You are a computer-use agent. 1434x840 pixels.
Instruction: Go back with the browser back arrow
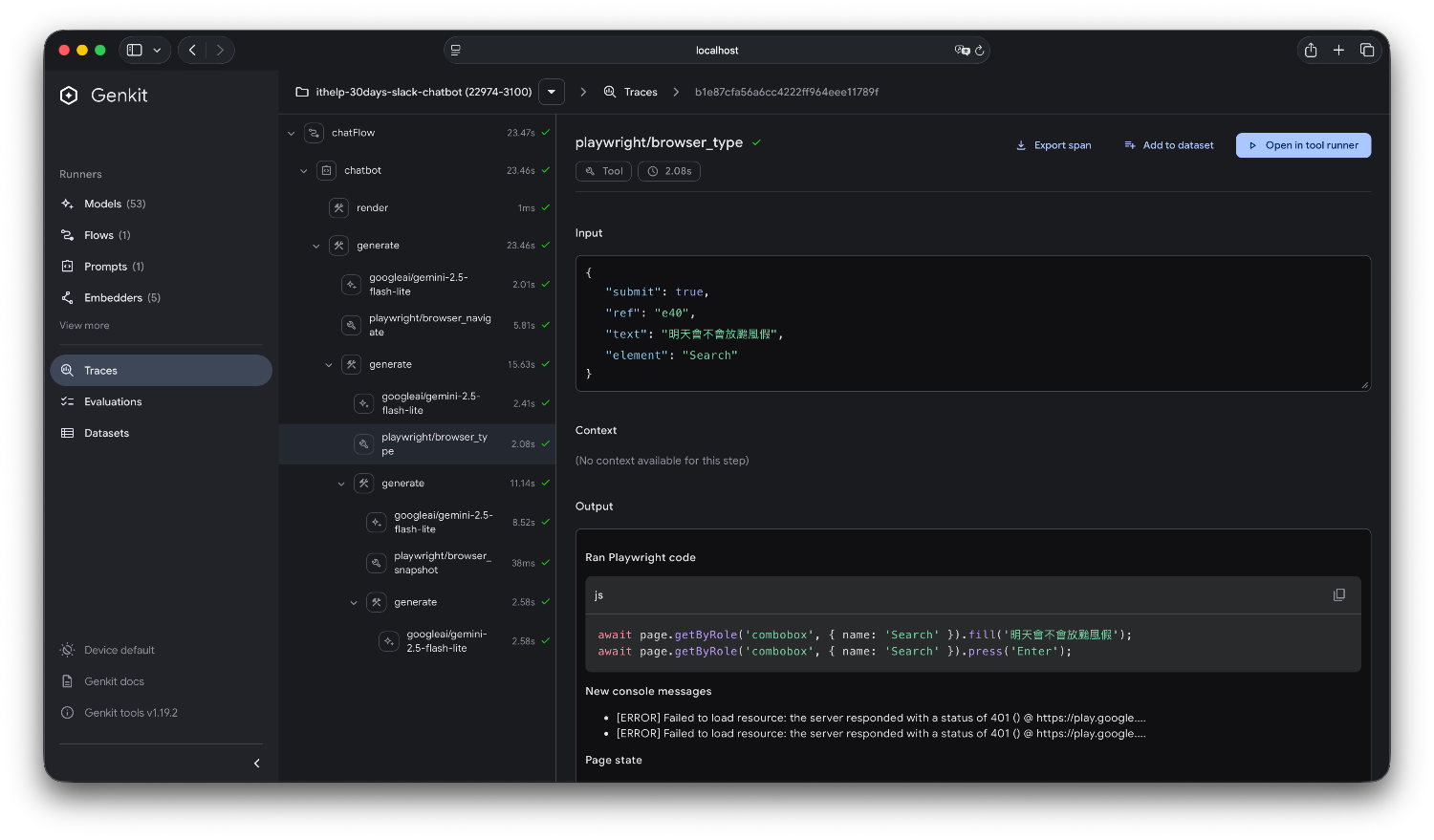tap(193, 51)
